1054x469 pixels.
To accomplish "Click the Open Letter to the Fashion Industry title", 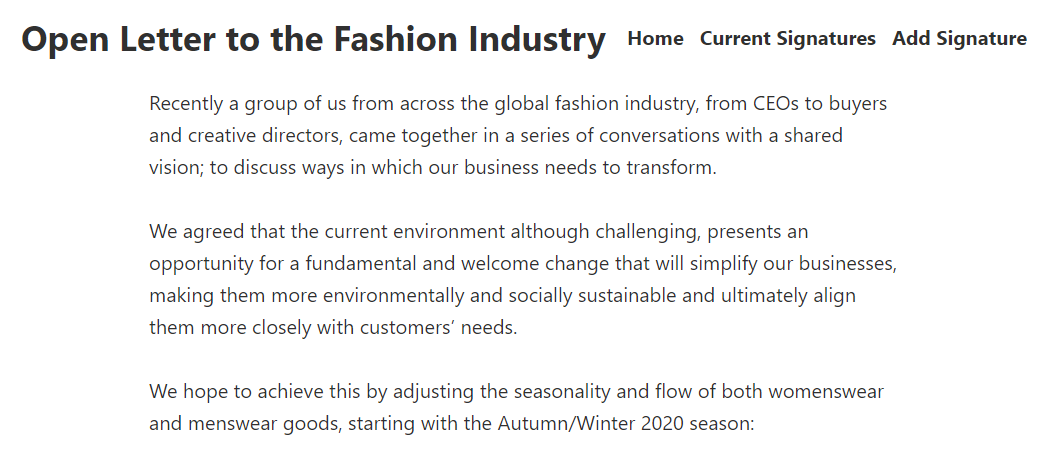I will [314, 39].
